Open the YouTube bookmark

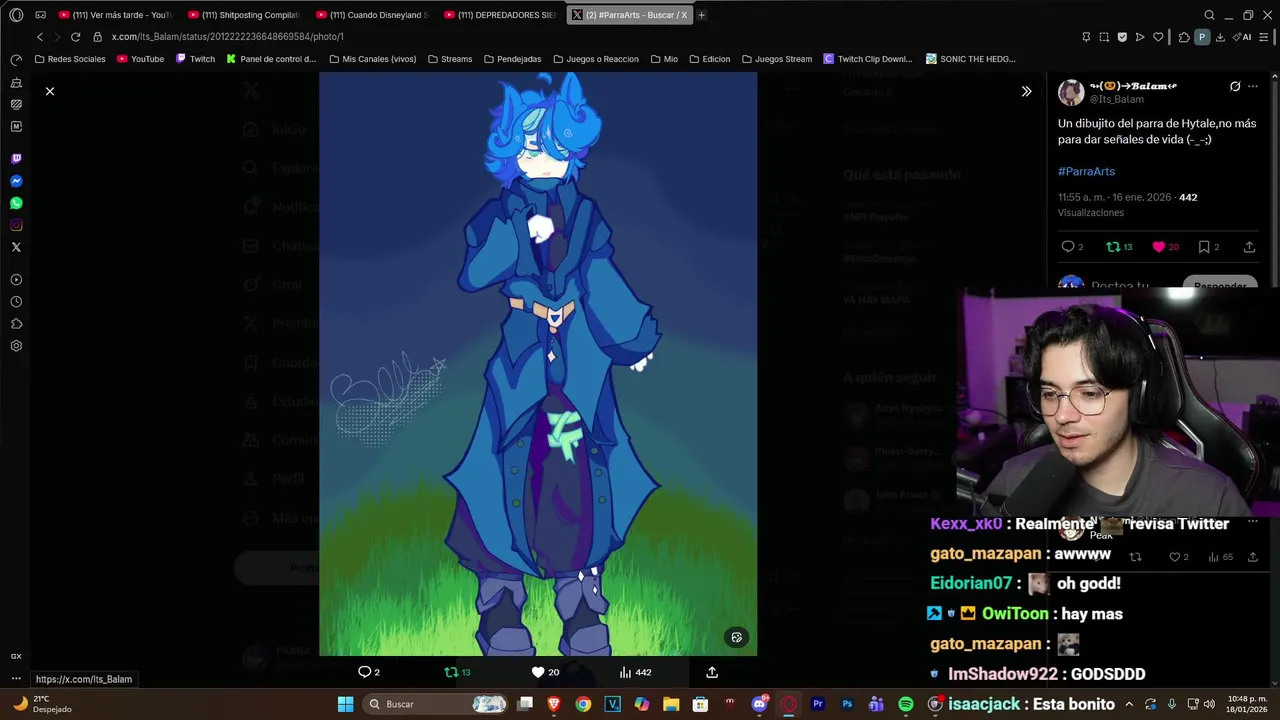pyautogui.click(x=140, y=59)
